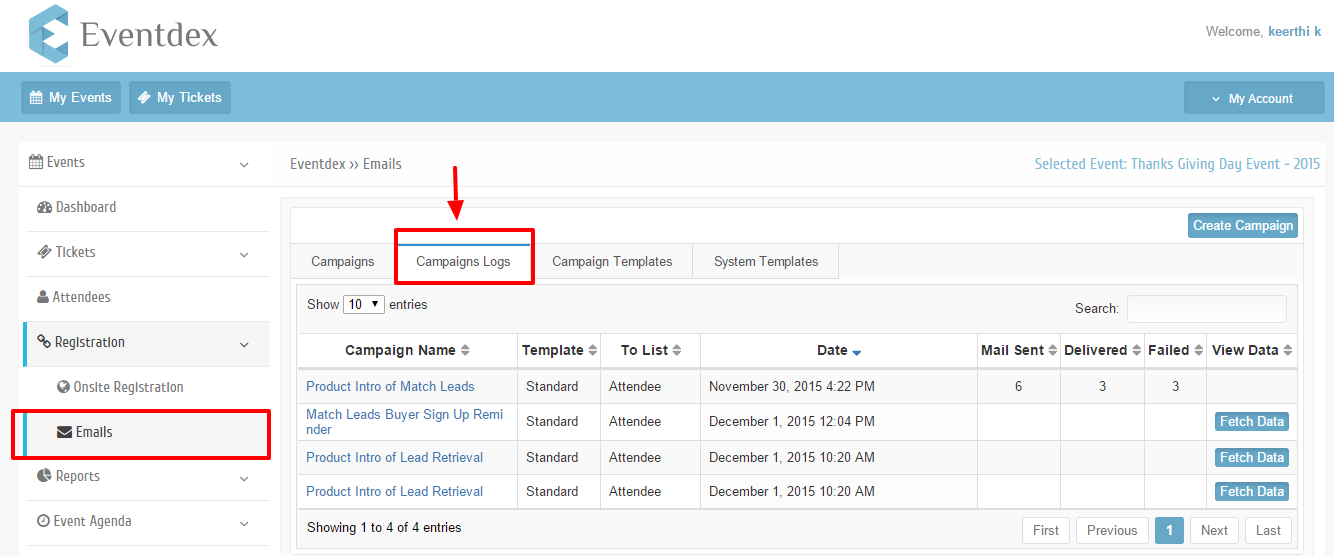
Task: Click the Eventdex logo icon
Action: [49, 35]
